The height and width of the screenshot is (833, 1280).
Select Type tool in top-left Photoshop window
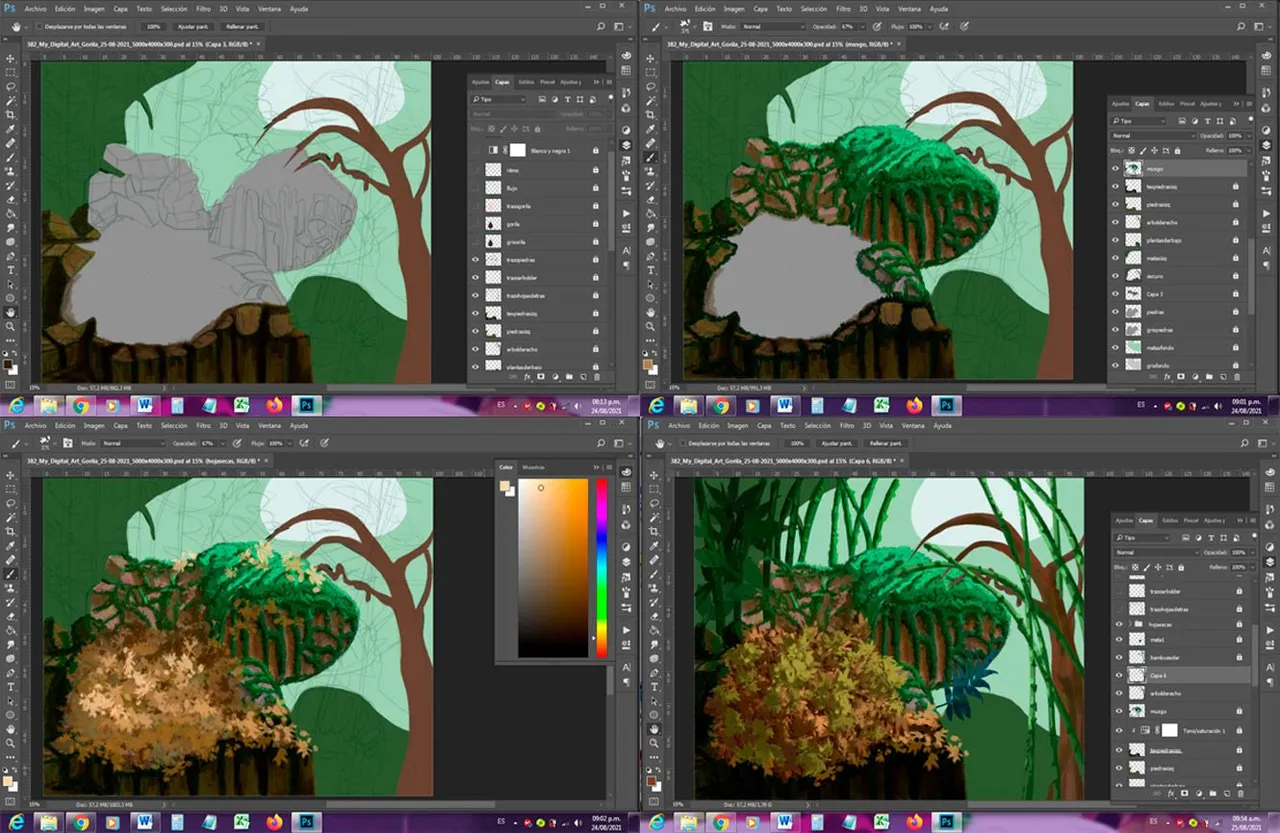pos(11,270)
